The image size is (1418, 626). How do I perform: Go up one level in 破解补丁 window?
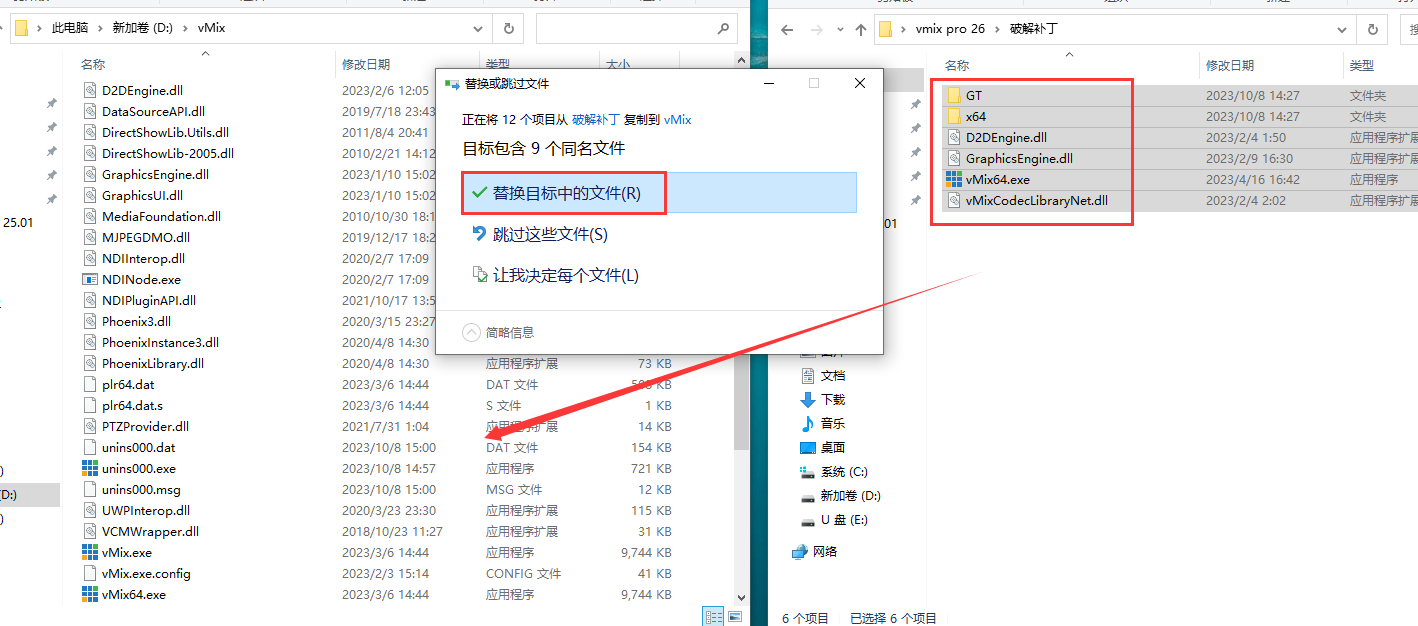click(x=861, y=29)
